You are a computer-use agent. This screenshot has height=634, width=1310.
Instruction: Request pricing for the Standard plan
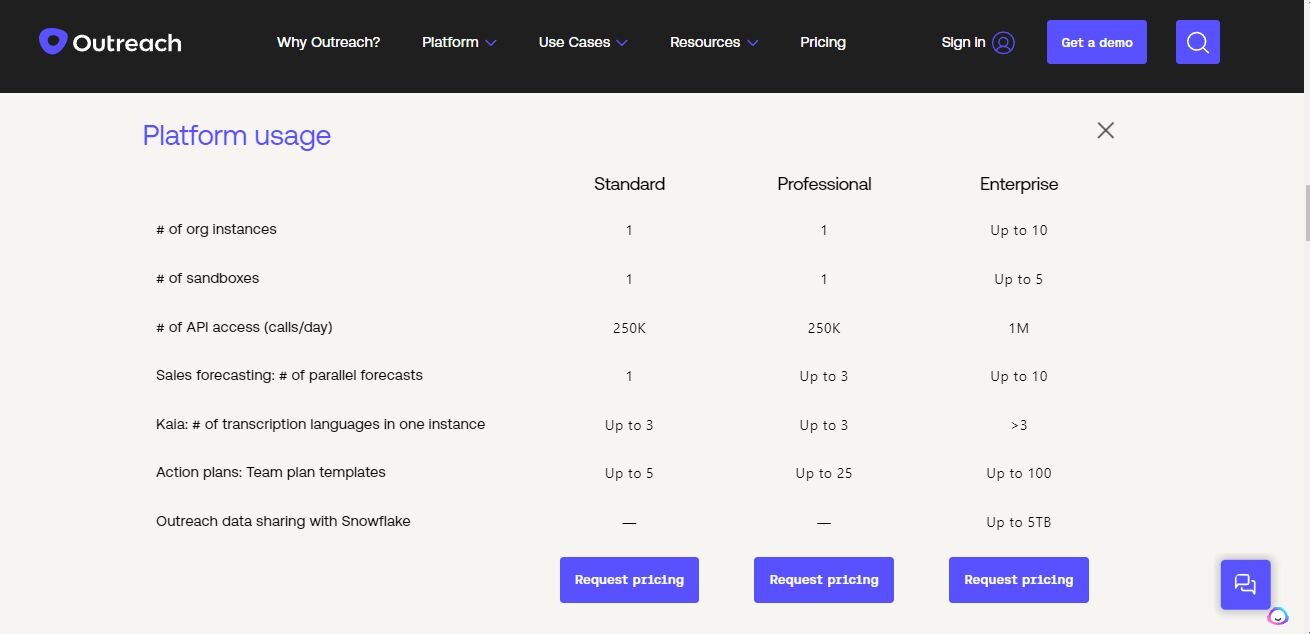629,580
